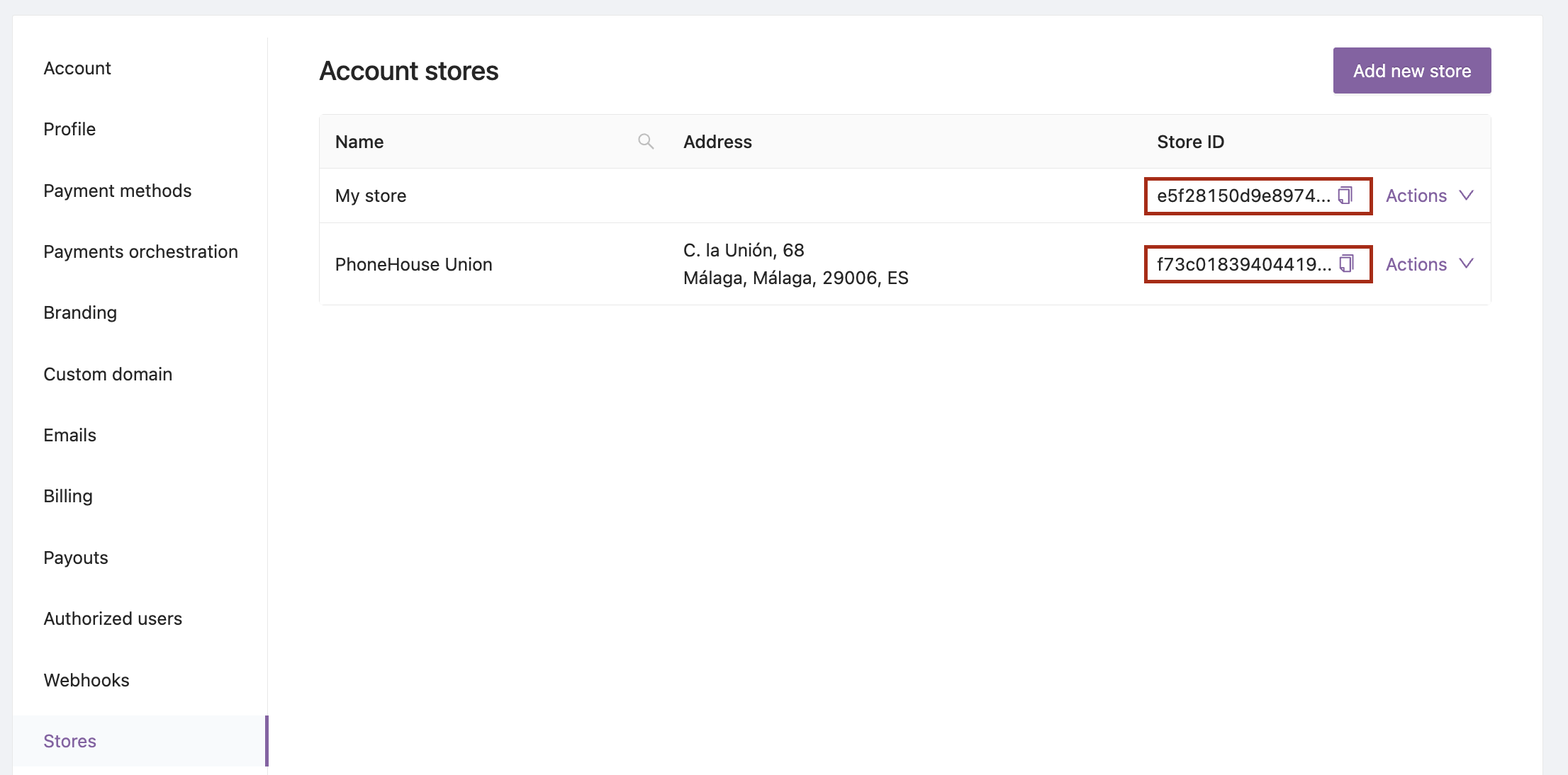Expand Actions menu for PhoneHouse Union
1568x775 pixels.
pos(1430,264)
